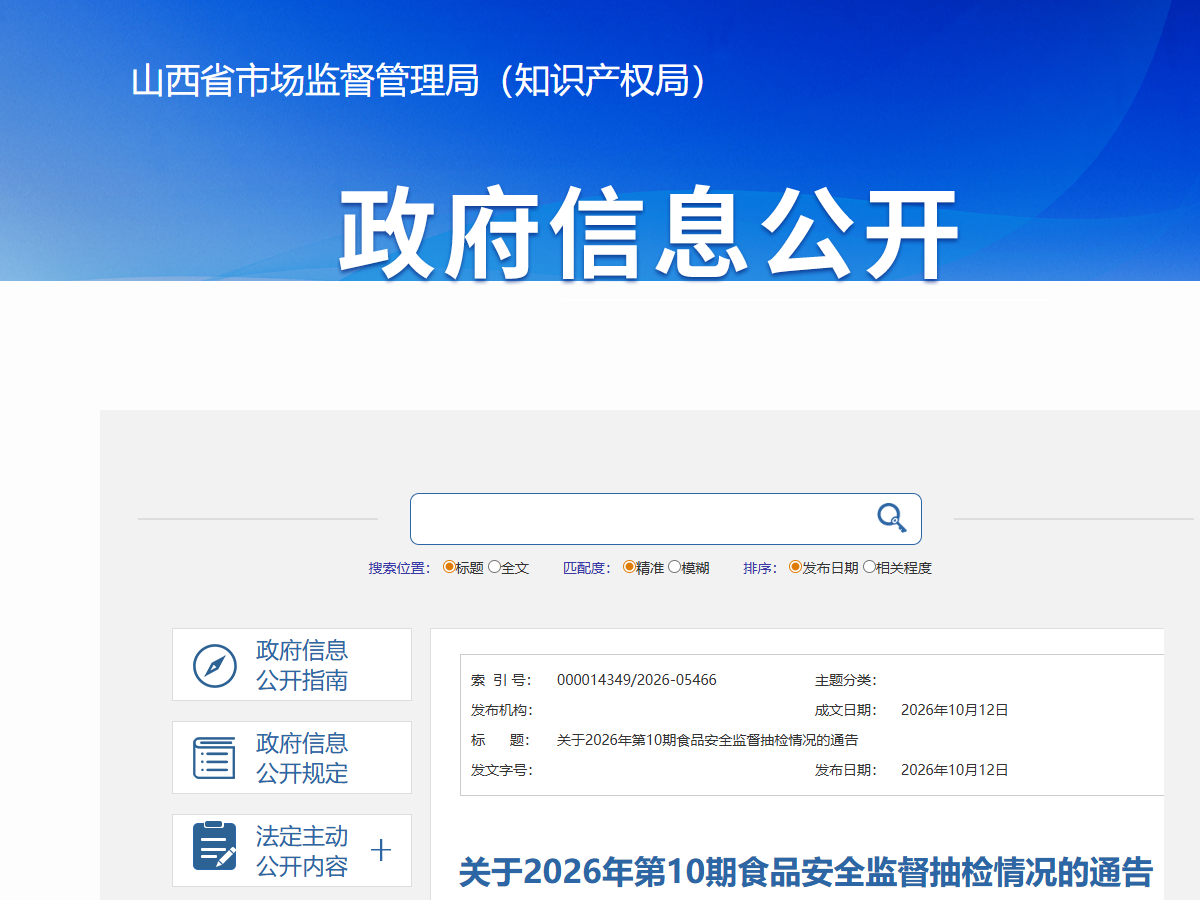Click the article headline 关于2026年第10期食品安全监督抽检情况的通告
The height and width of the screenshot is (900, 1200).
click(x=806, y=872)
